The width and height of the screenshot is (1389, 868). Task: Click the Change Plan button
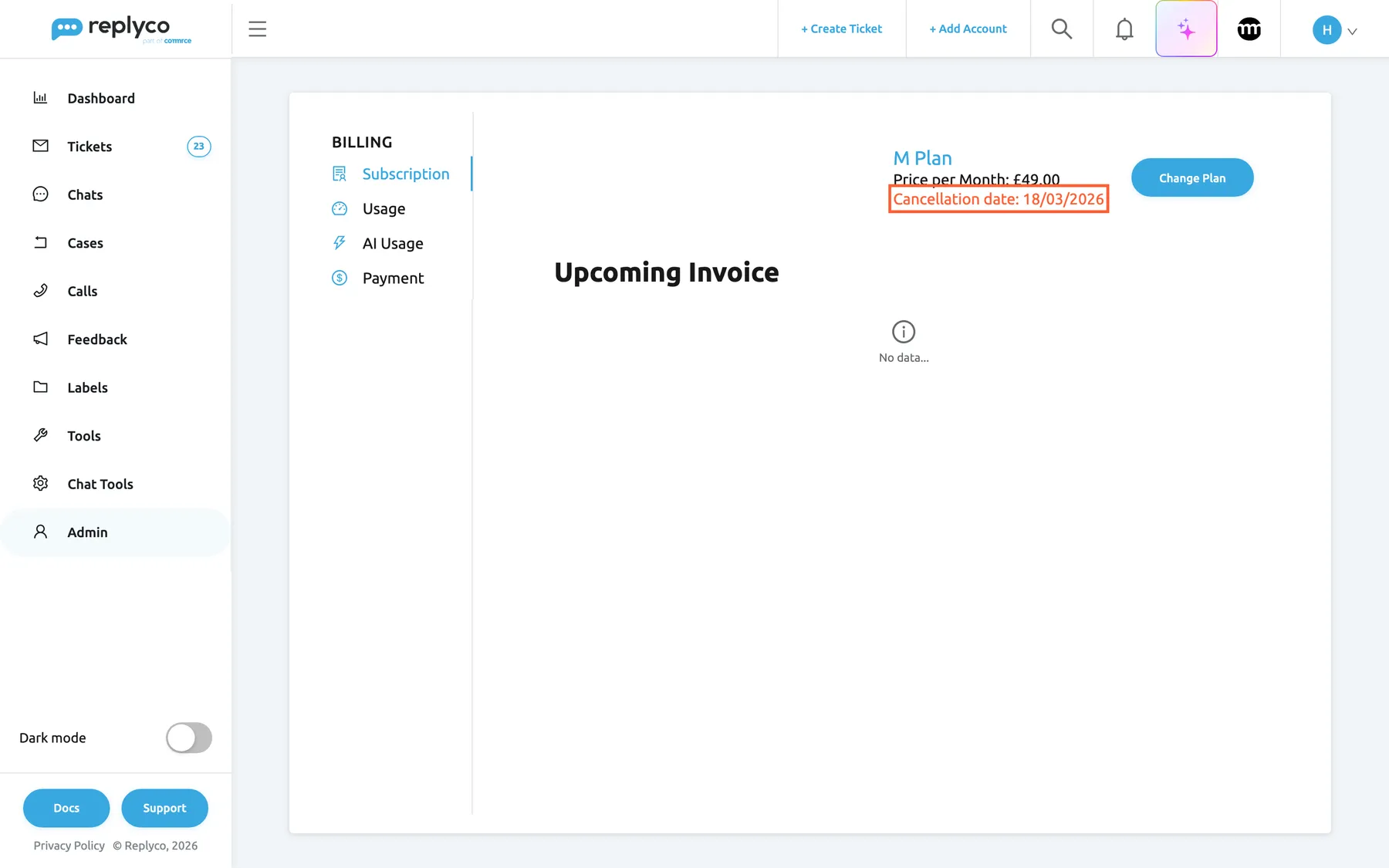pyautogui.click(x=1192, y=177)
